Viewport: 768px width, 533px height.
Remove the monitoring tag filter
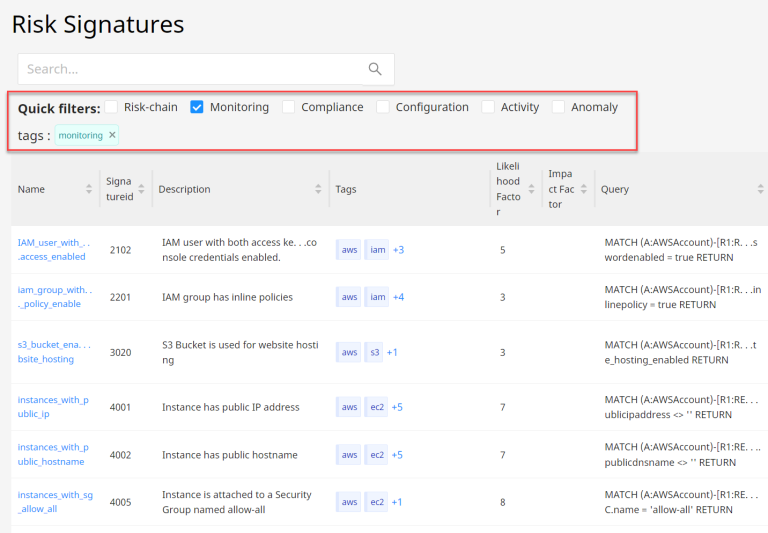point(112,135)
